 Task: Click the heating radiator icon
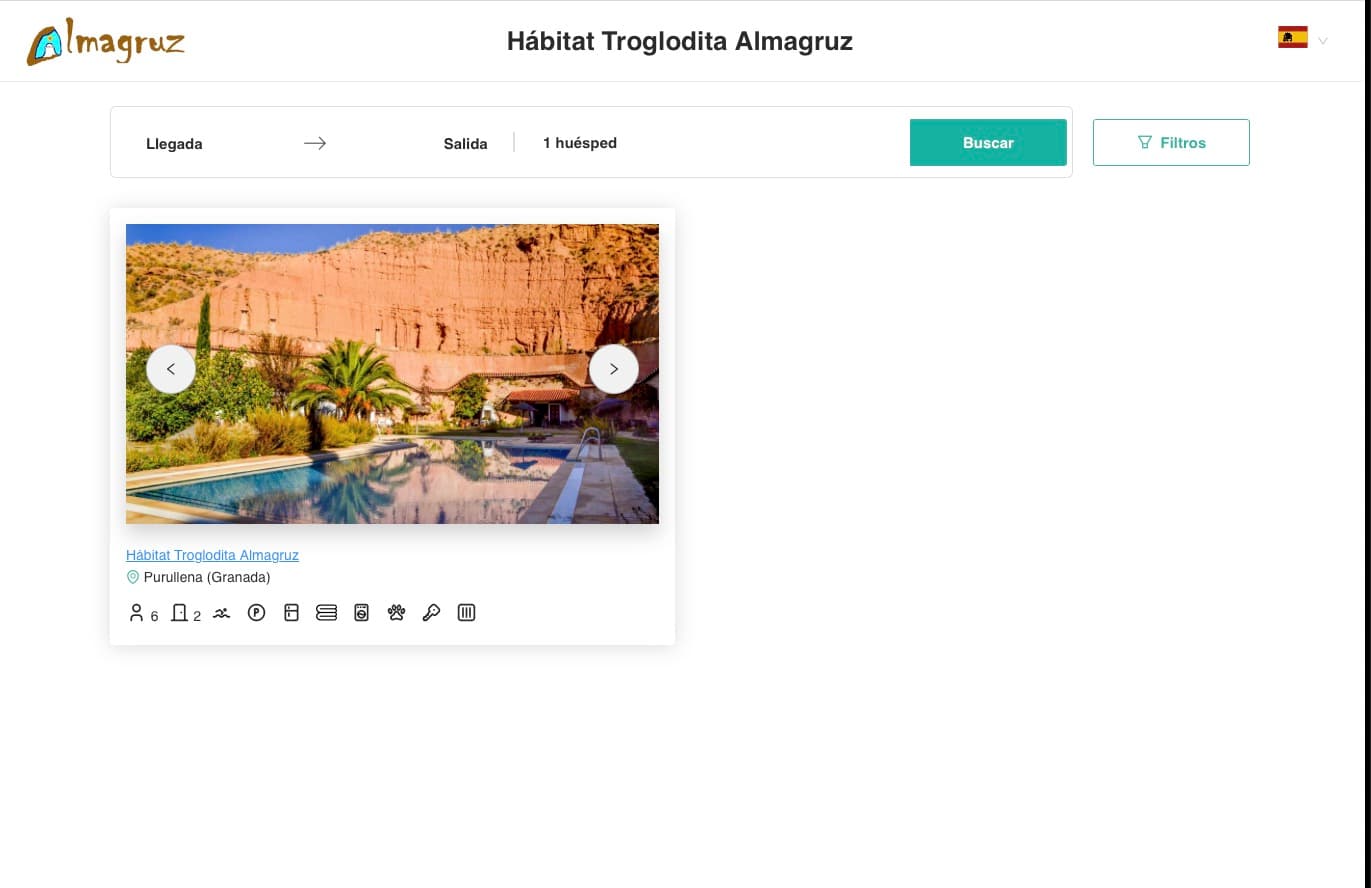[x=466, y=613]
